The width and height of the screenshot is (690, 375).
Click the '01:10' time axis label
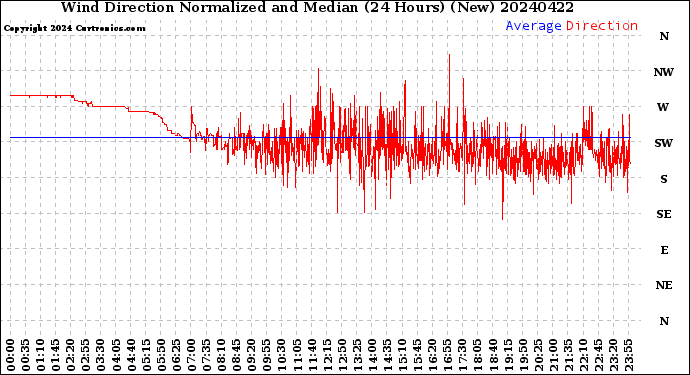click(x=40, y=355)
